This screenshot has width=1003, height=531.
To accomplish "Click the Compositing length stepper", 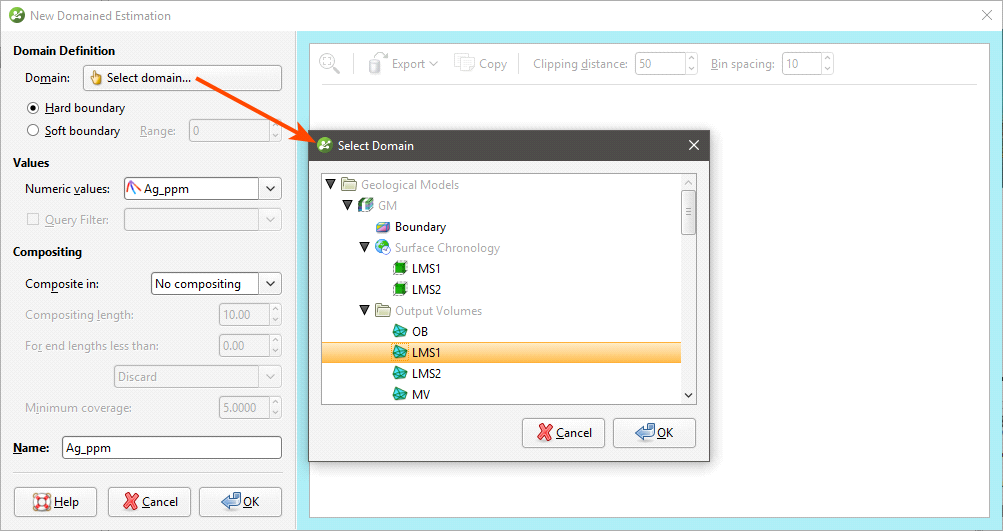I will coord(275,315).
